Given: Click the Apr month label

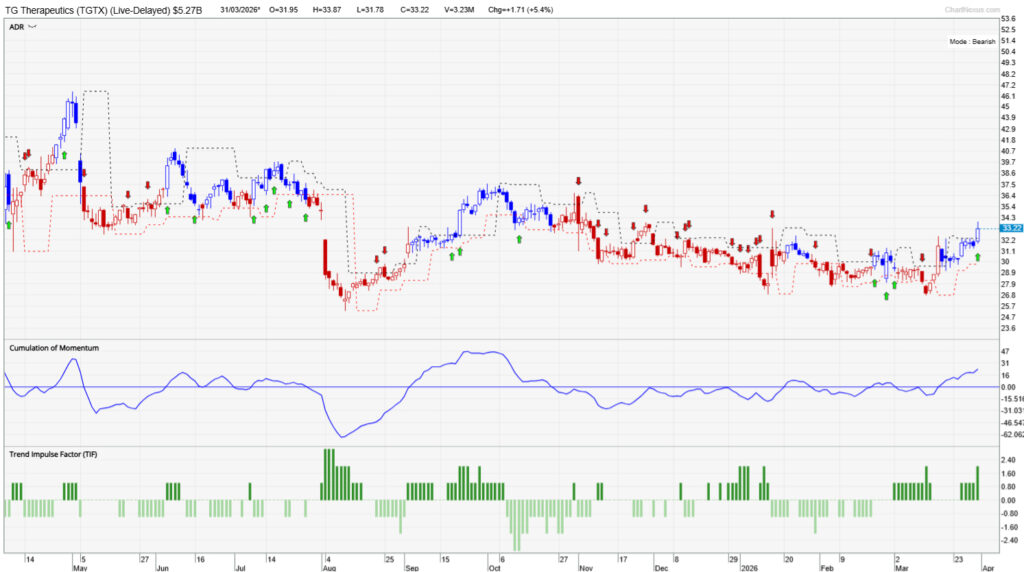Looking at the screenshot, I should [988, 568].
